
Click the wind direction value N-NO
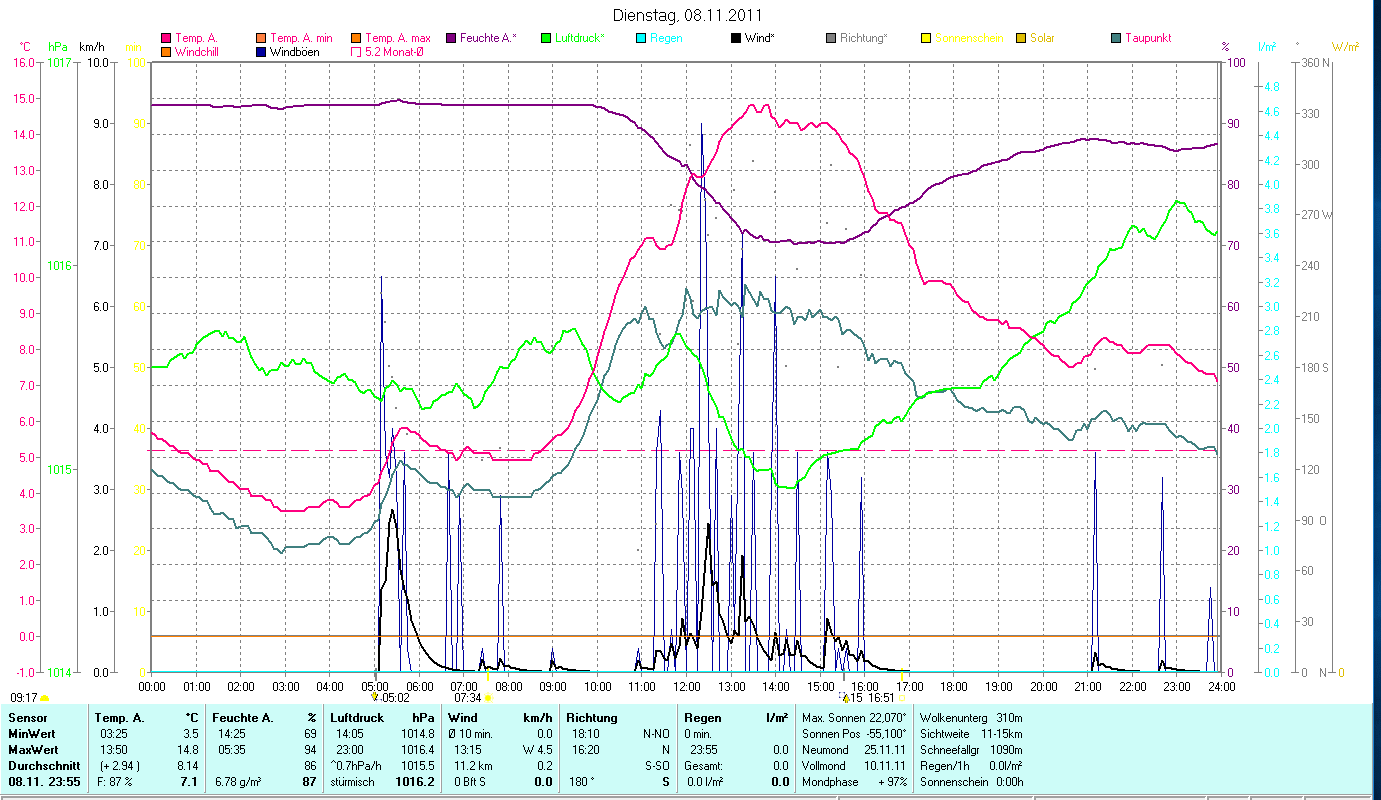pyautogui.click(x=656, y=734)
